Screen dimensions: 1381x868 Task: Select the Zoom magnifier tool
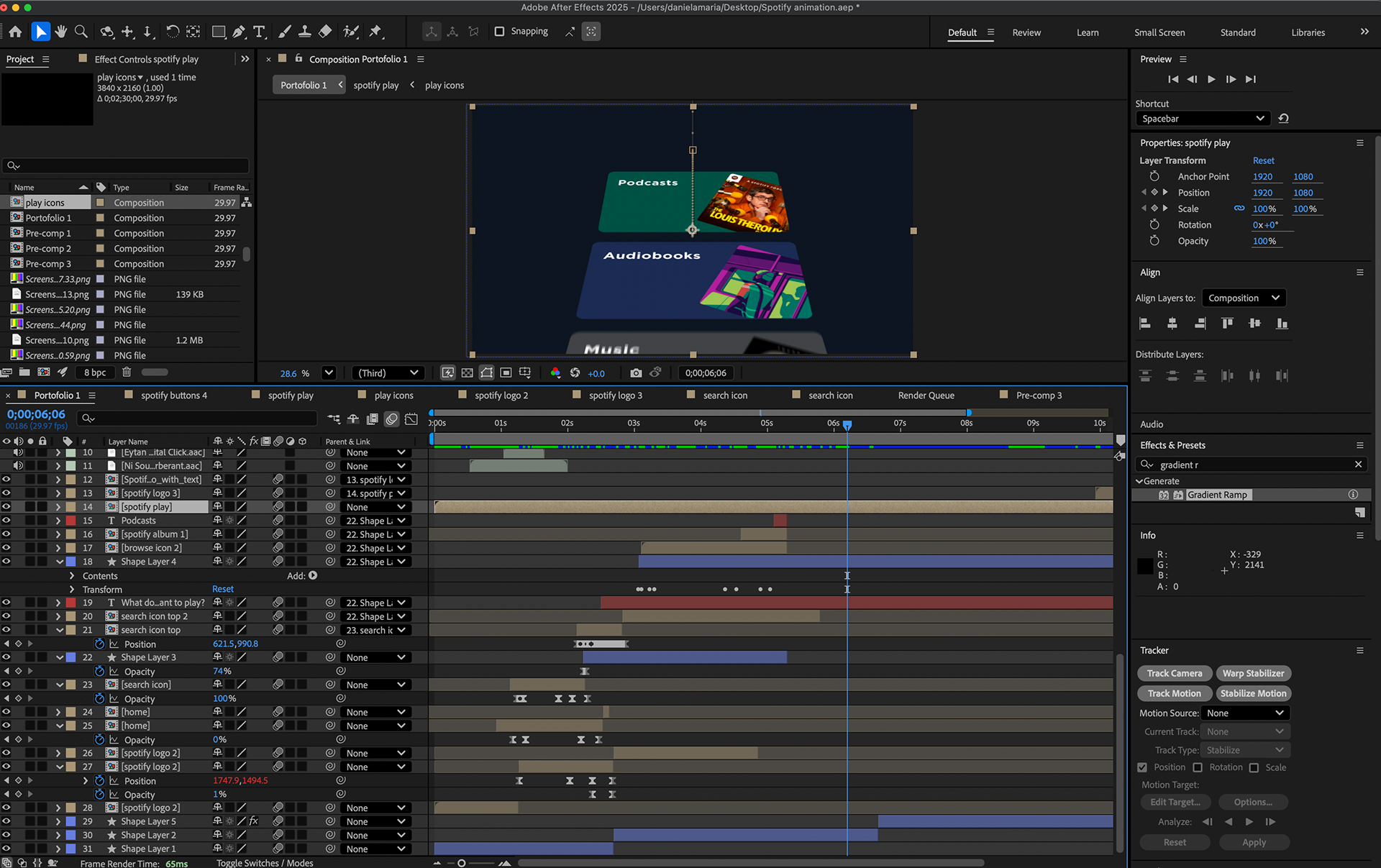pyautogui.click(x=81, y=32)
